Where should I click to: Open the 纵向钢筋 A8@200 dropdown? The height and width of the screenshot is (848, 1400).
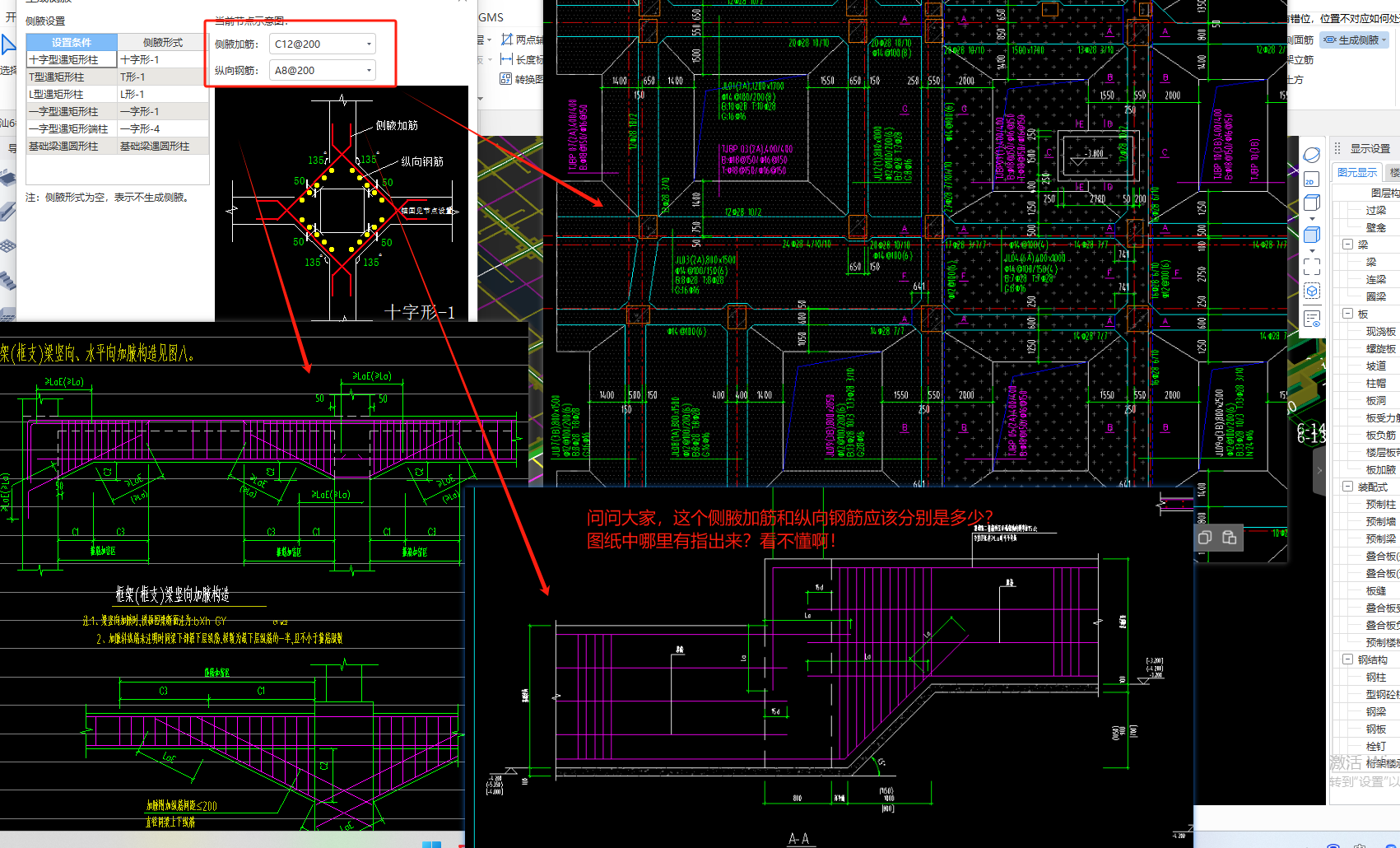[323, 70]
